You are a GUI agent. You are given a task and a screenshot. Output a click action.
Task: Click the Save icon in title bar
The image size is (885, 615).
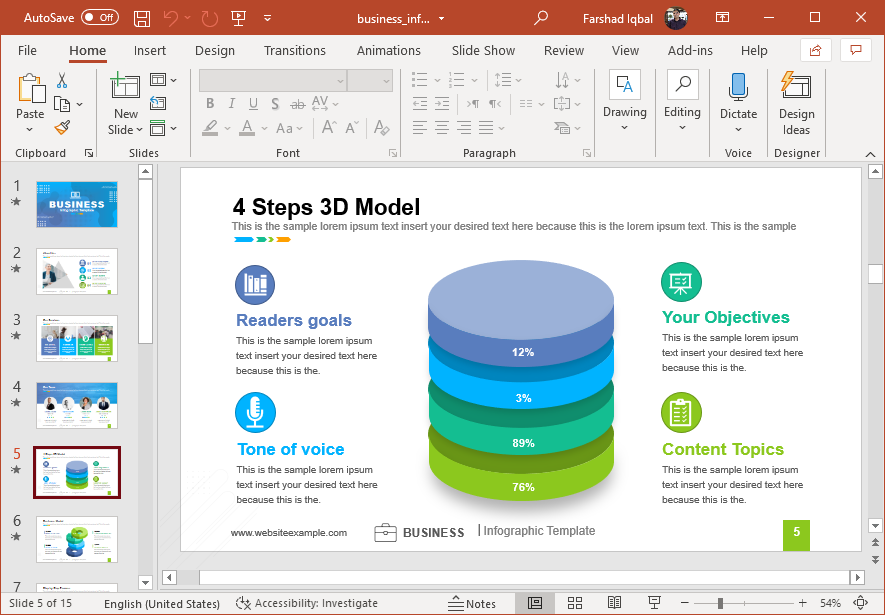click(142, 18)
